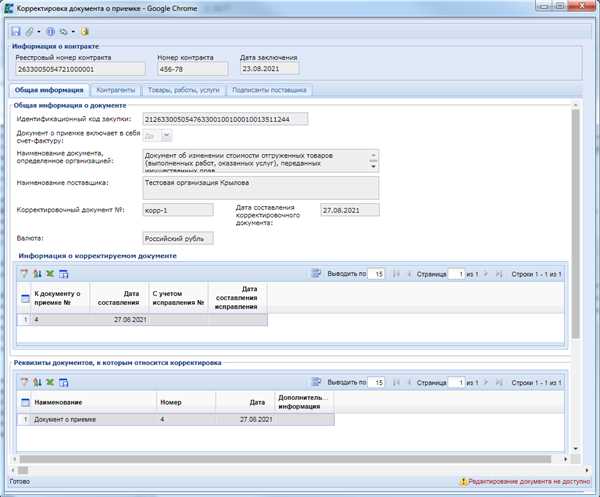The width and height of the screenshot is (600, 497).
Task: Click Excel export icon in корректируемом документе grid
Action: (x=50, y=274)
